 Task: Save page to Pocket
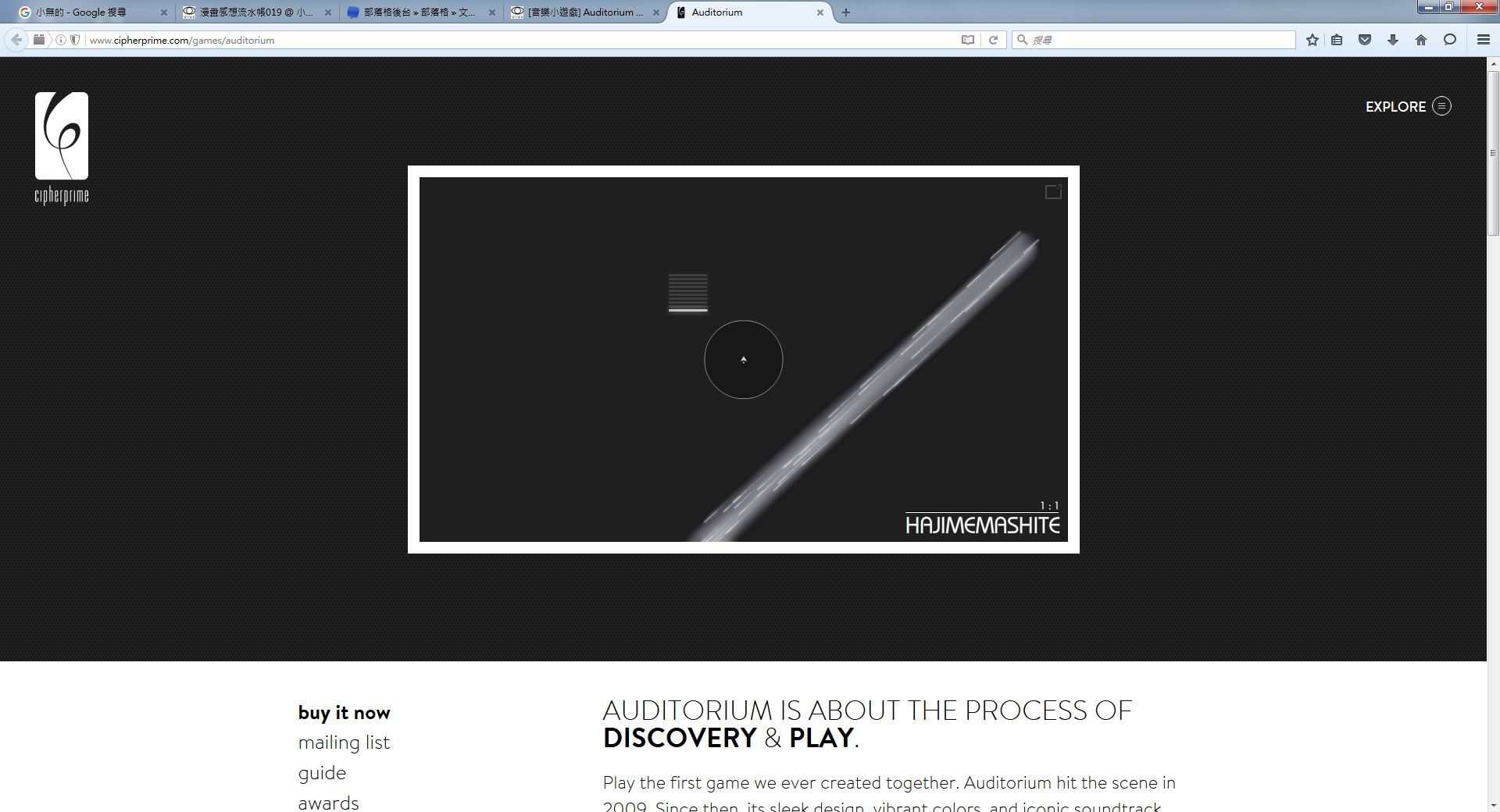(1365, 40)
